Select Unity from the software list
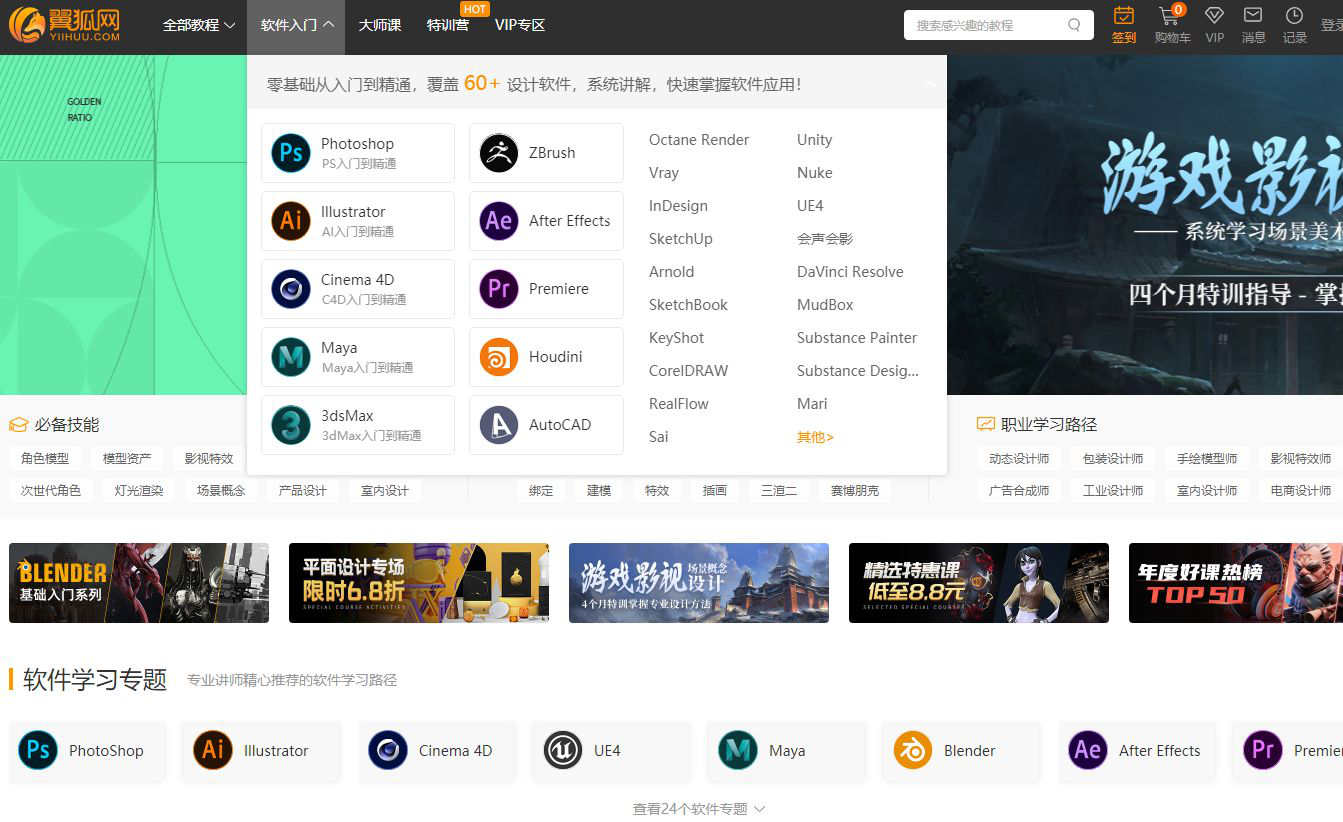 (815, 140)
